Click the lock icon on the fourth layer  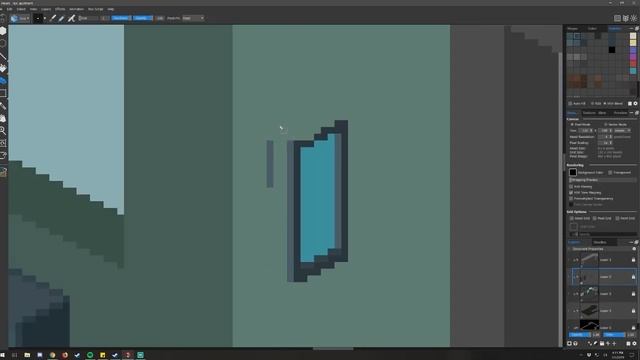(x=633, y=311)
